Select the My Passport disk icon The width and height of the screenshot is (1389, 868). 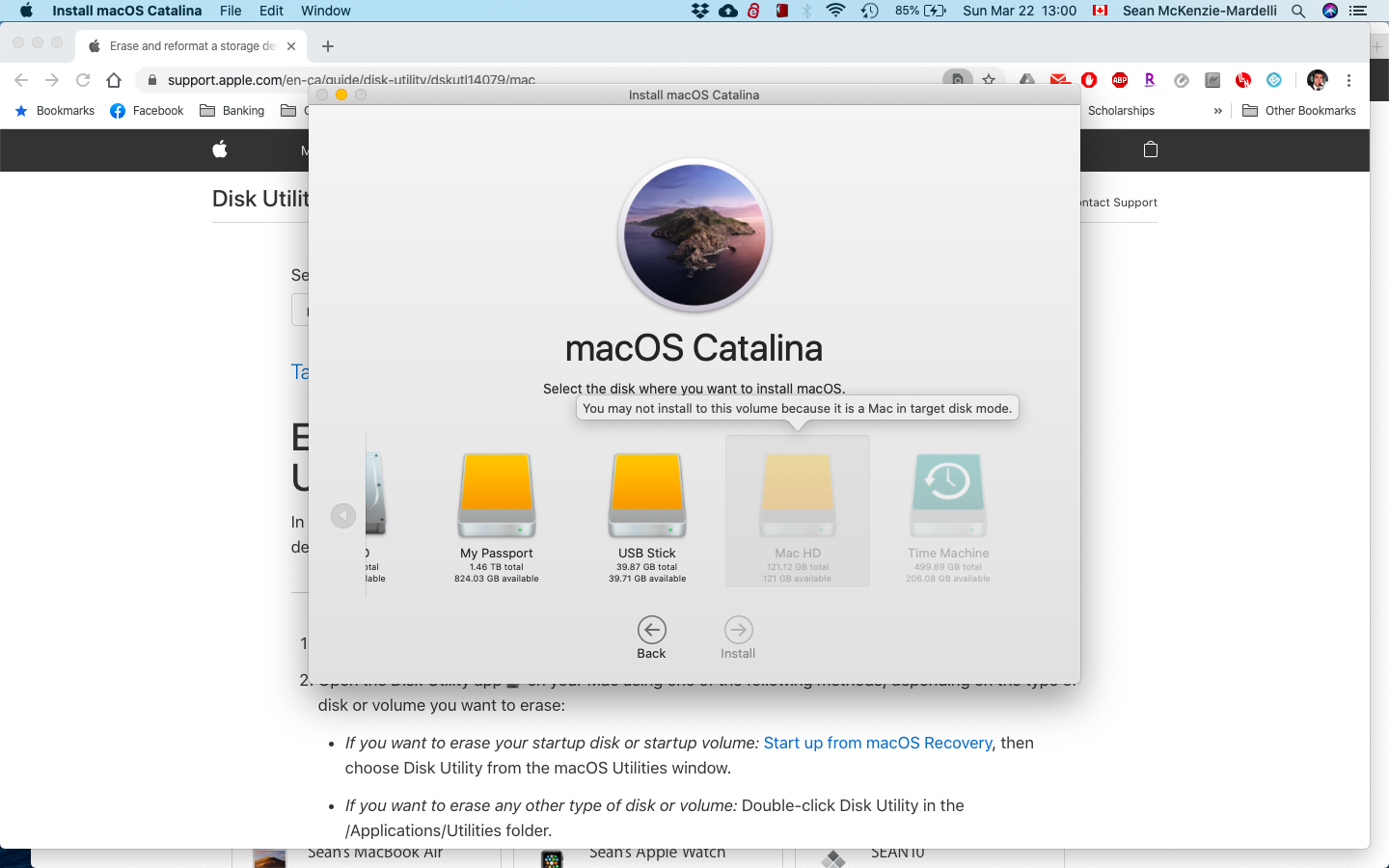pyautogui.click(x=497, y=496)
